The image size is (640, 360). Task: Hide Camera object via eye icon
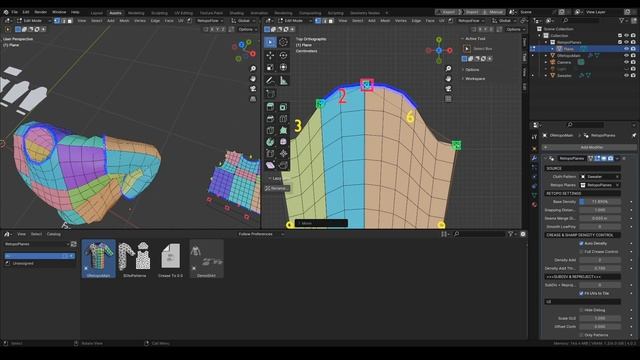(627, 62)
